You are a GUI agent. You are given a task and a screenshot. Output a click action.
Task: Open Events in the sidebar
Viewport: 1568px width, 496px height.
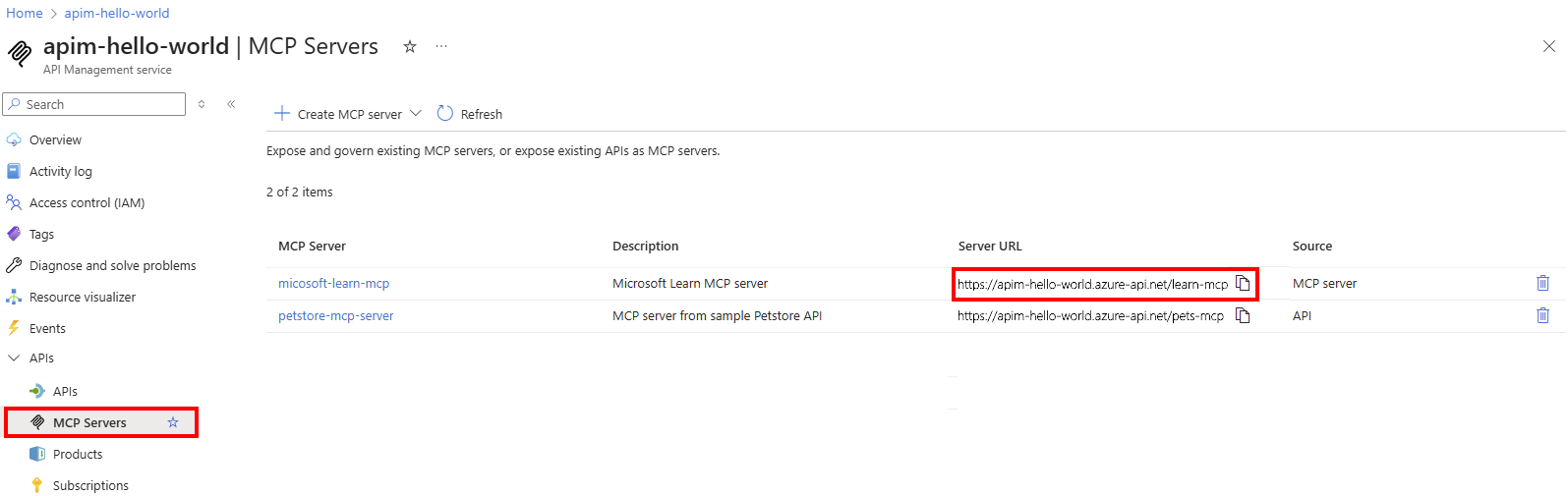pos(47,328)
